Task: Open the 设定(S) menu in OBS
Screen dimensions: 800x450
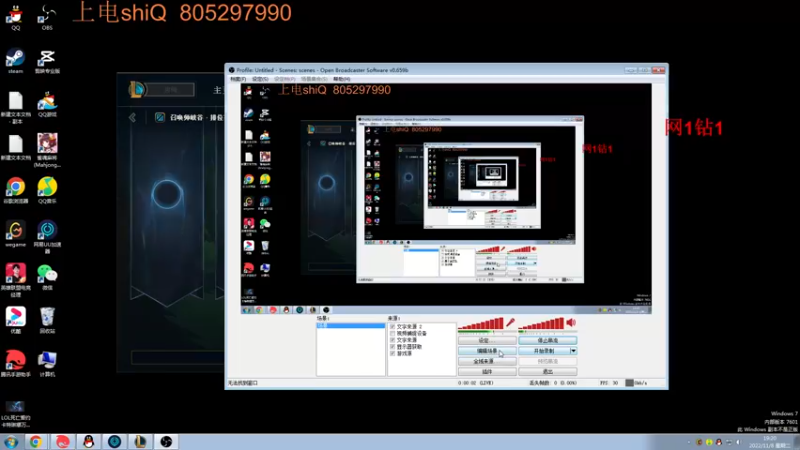Action: [260, 79]
